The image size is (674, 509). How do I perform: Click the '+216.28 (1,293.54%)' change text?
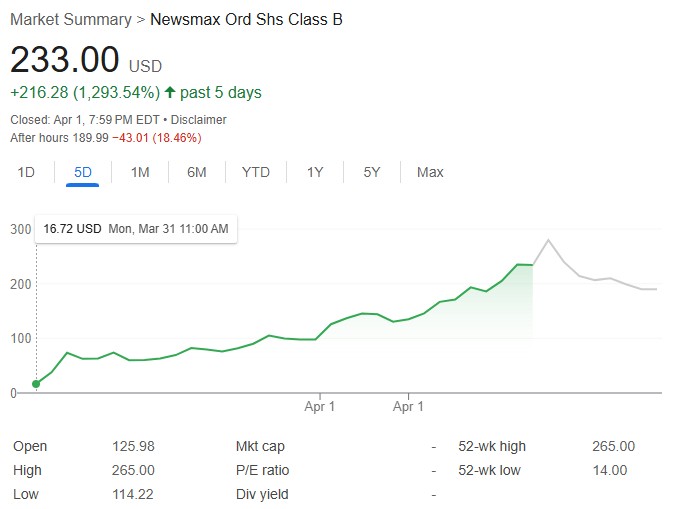click(x=85, y=92)
